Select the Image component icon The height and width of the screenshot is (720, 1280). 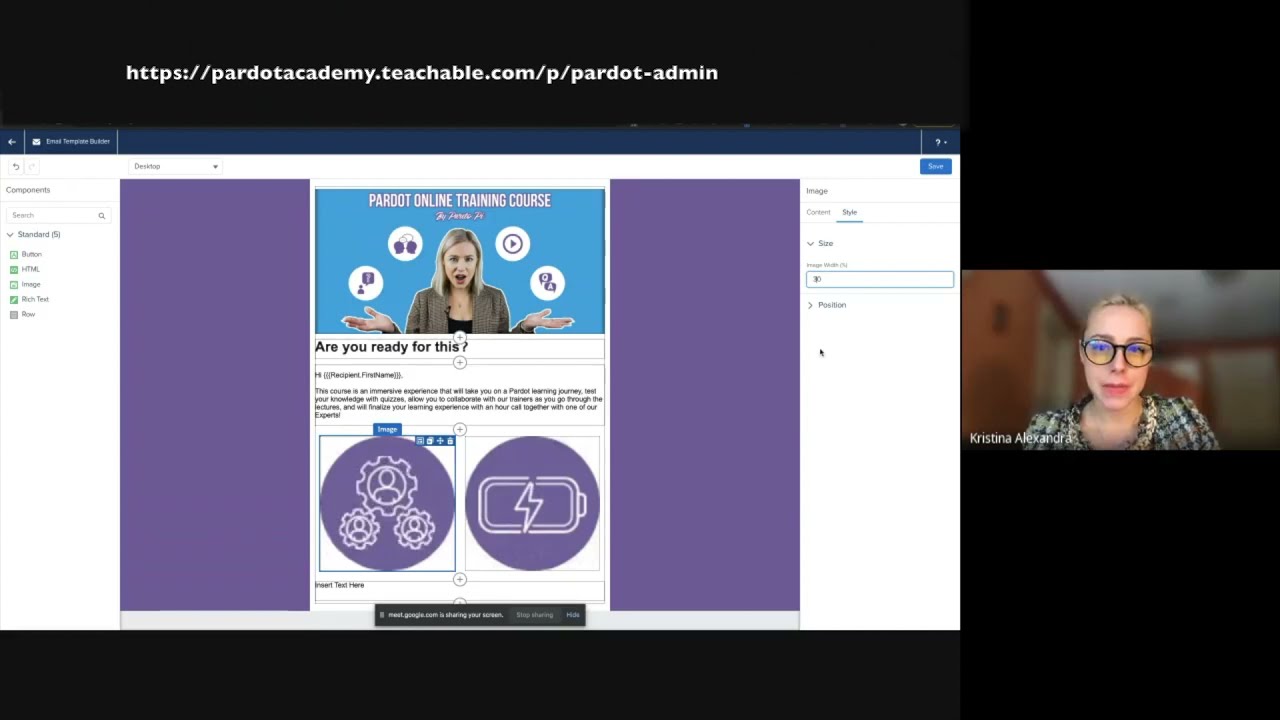[x=14, y=285]
